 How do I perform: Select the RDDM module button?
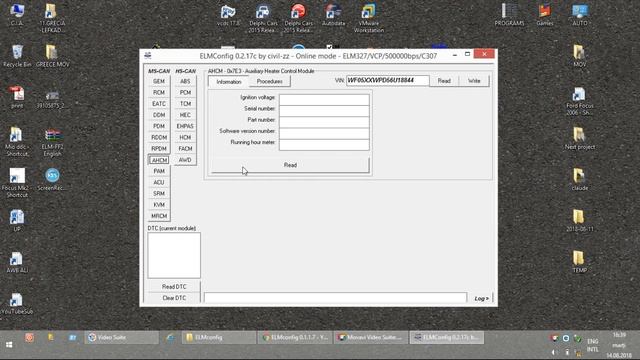159,138
